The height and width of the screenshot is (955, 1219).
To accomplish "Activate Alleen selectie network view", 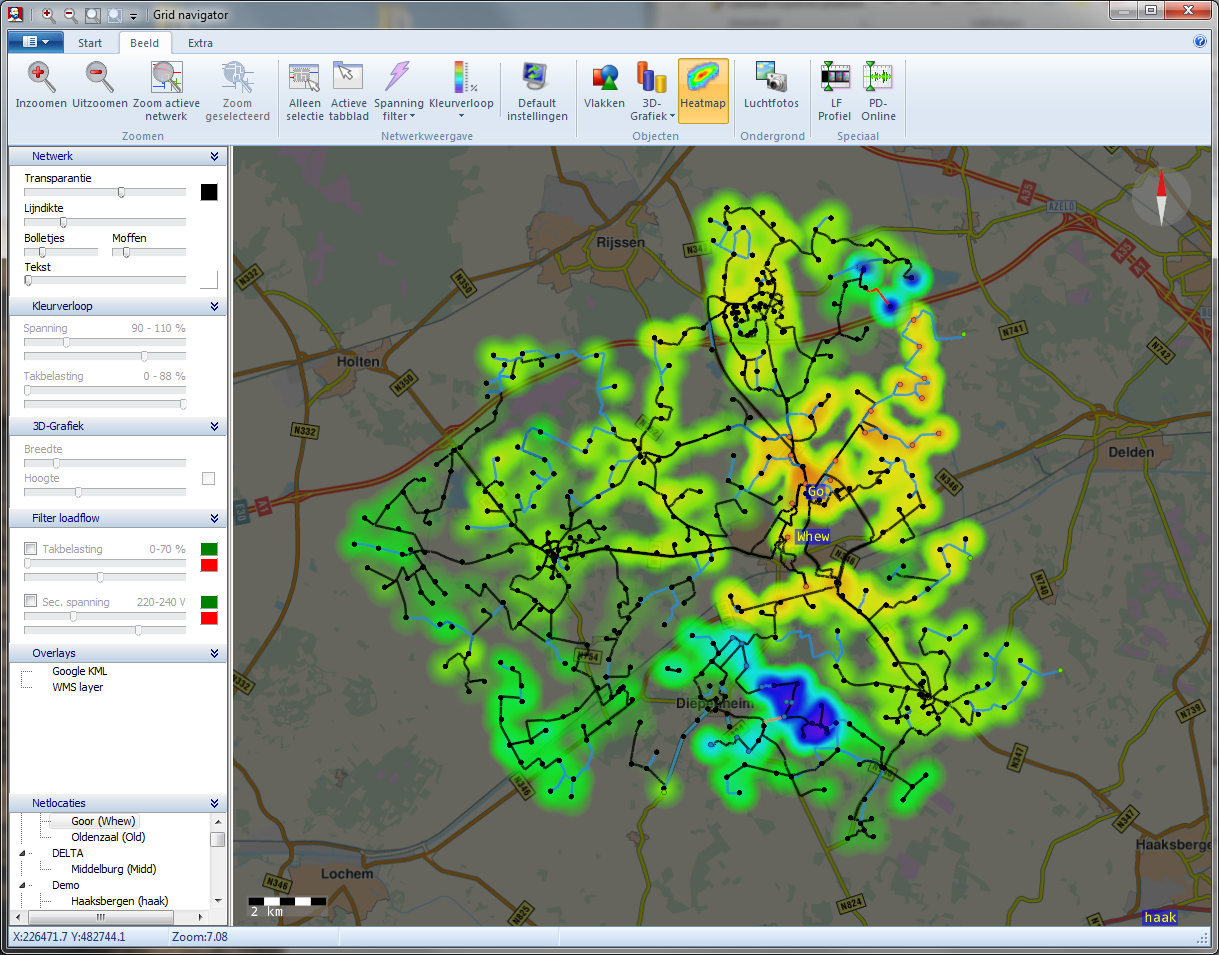I will (x=304, y=78).
